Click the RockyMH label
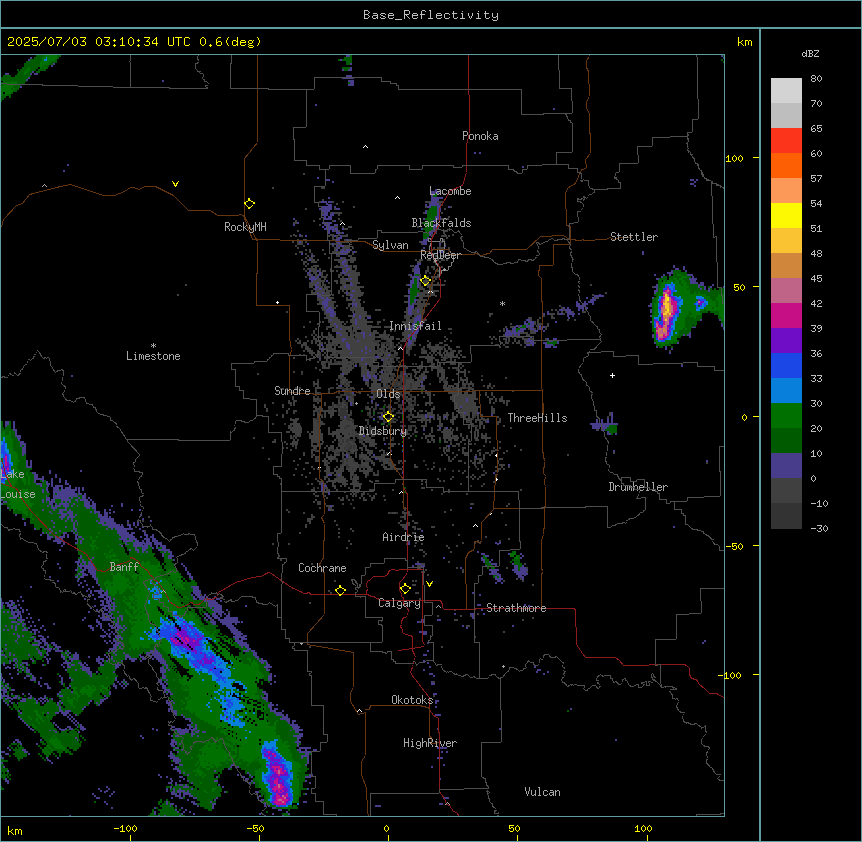The width and height of the screenshot is (862, 842). 245,227
